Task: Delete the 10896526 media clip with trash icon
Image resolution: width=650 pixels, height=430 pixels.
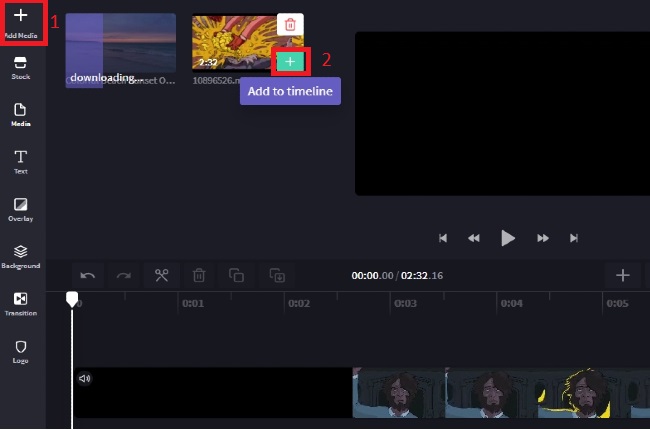Action: (290, 24)
